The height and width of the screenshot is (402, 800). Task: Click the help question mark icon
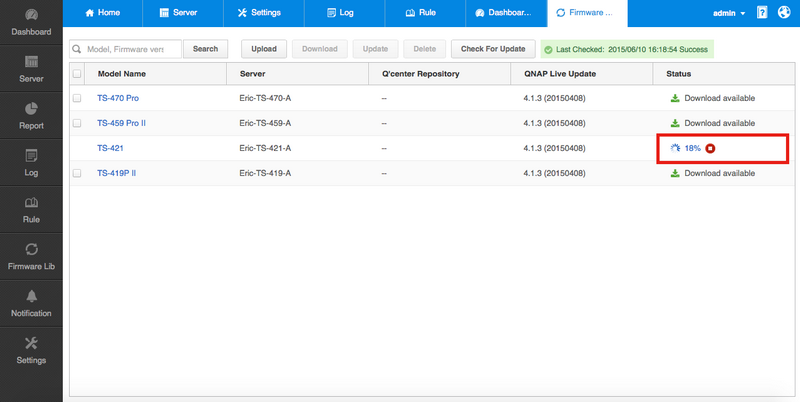pyautogui.click(x=762, y=13)
